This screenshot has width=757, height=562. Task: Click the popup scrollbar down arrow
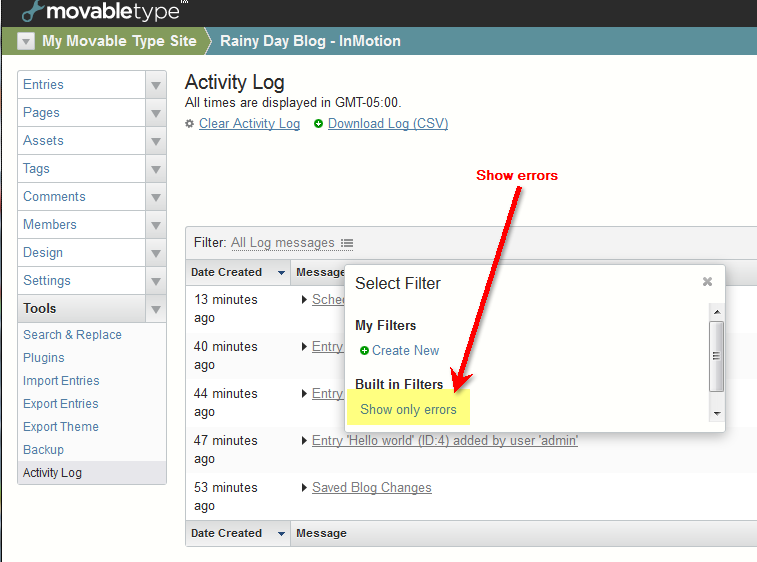coord(717,413)
